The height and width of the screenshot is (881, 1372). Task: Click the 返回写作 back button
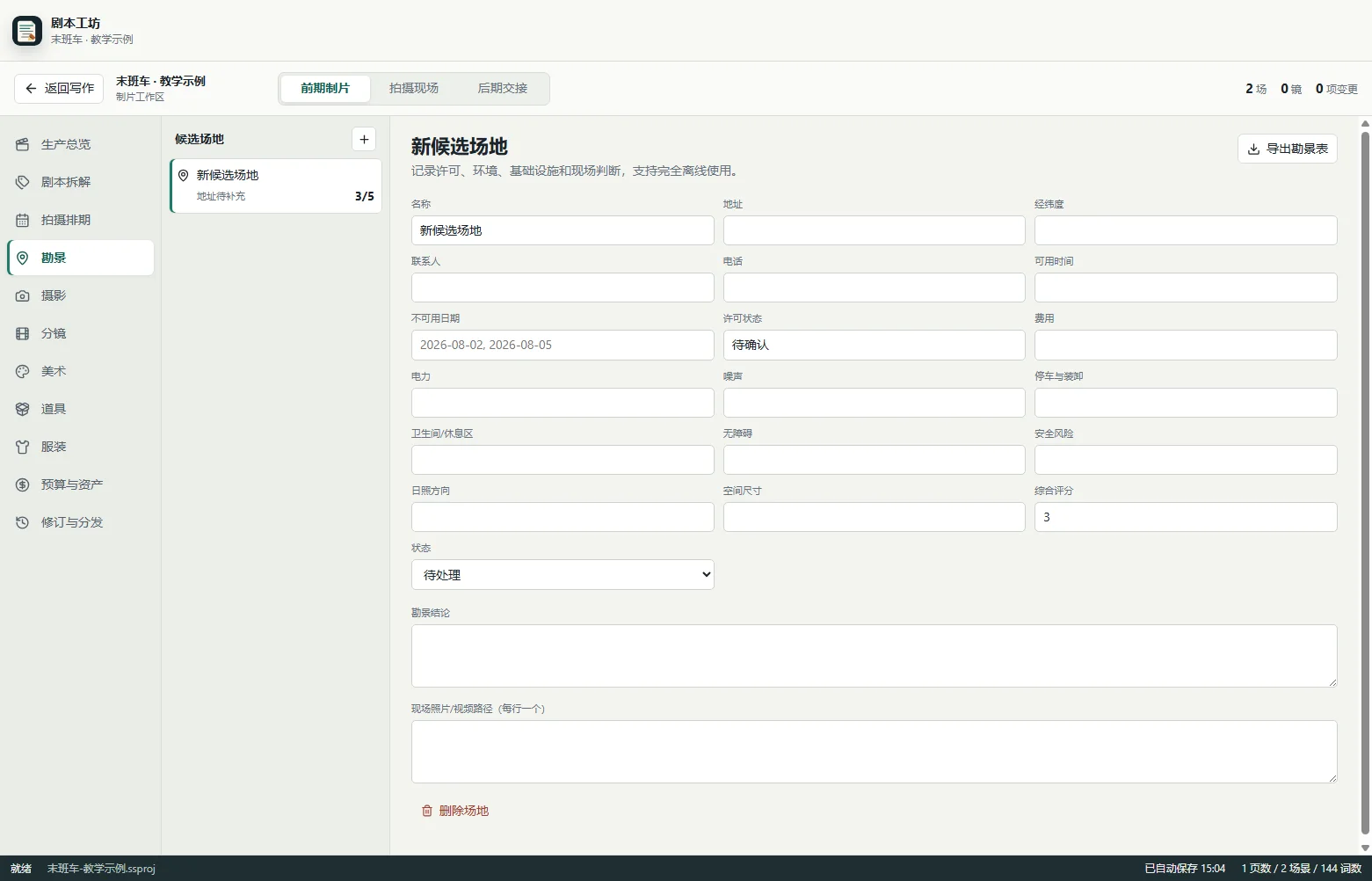(59, 88)
